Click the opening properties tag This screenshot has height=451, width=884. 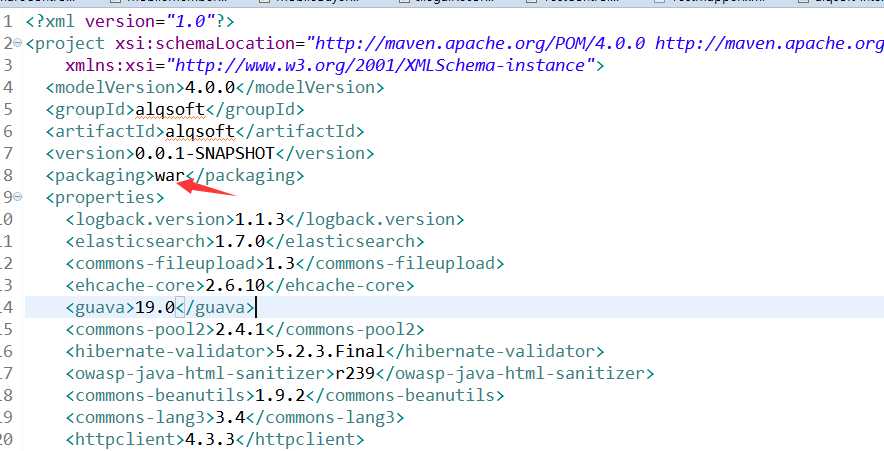[105, 197]
